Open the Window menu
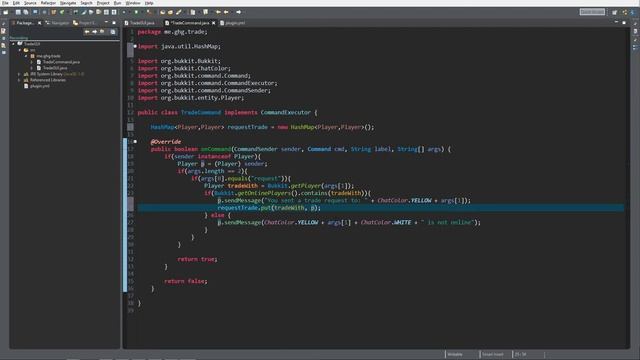This screenshot has width=640, height=360. coord(133,3)
